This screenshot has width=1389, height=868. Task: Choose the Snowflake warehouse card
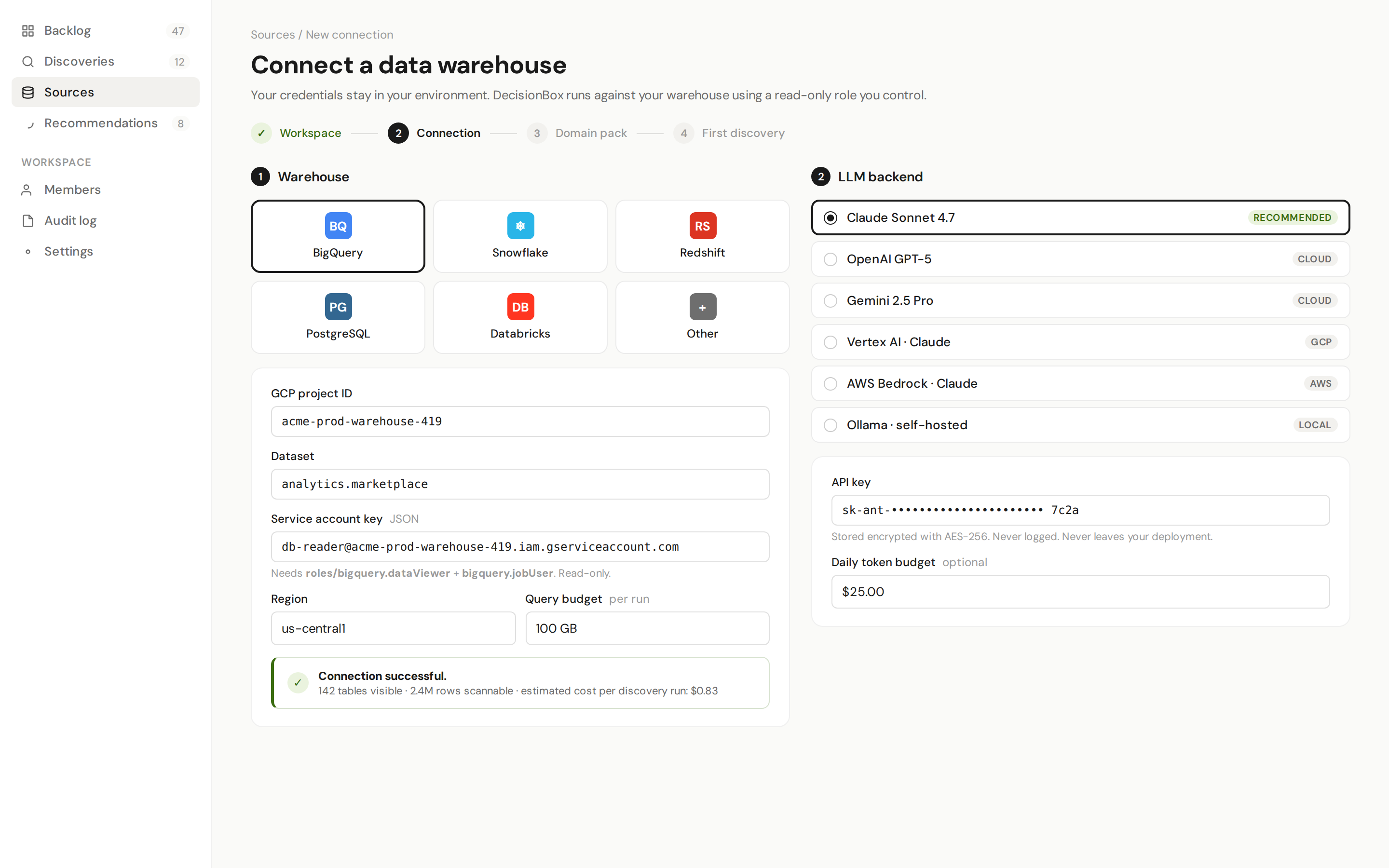[x=520, y=236]
